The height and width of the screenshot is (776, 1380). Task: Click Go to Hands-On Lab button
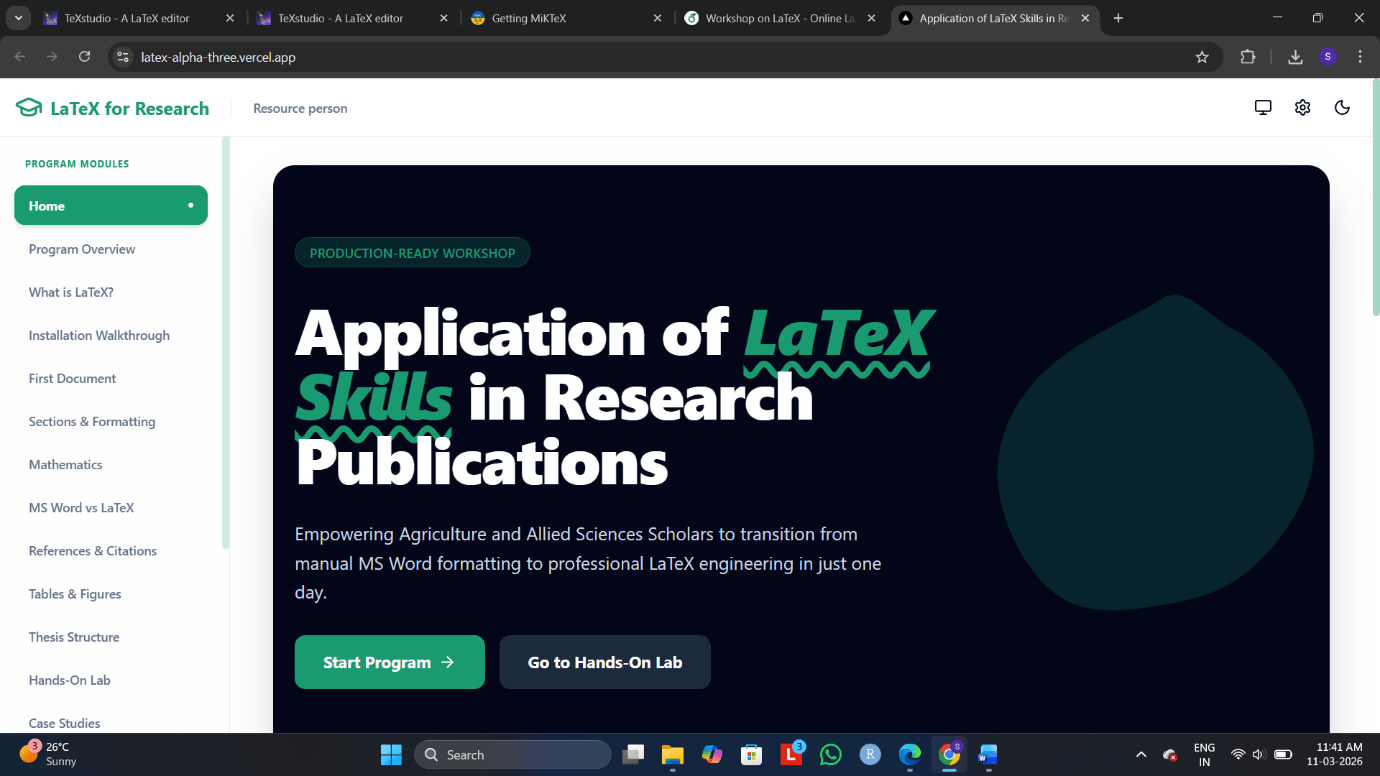604,662
